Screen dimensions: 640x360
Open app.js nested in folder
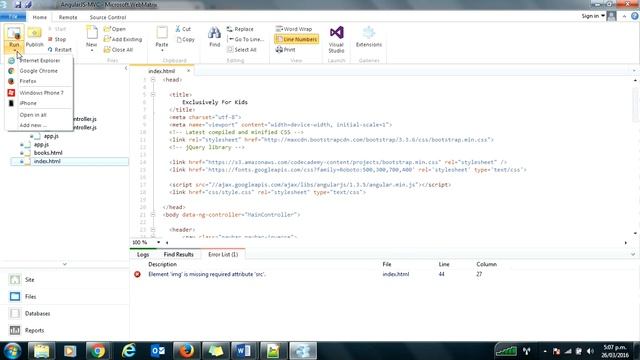51,136
